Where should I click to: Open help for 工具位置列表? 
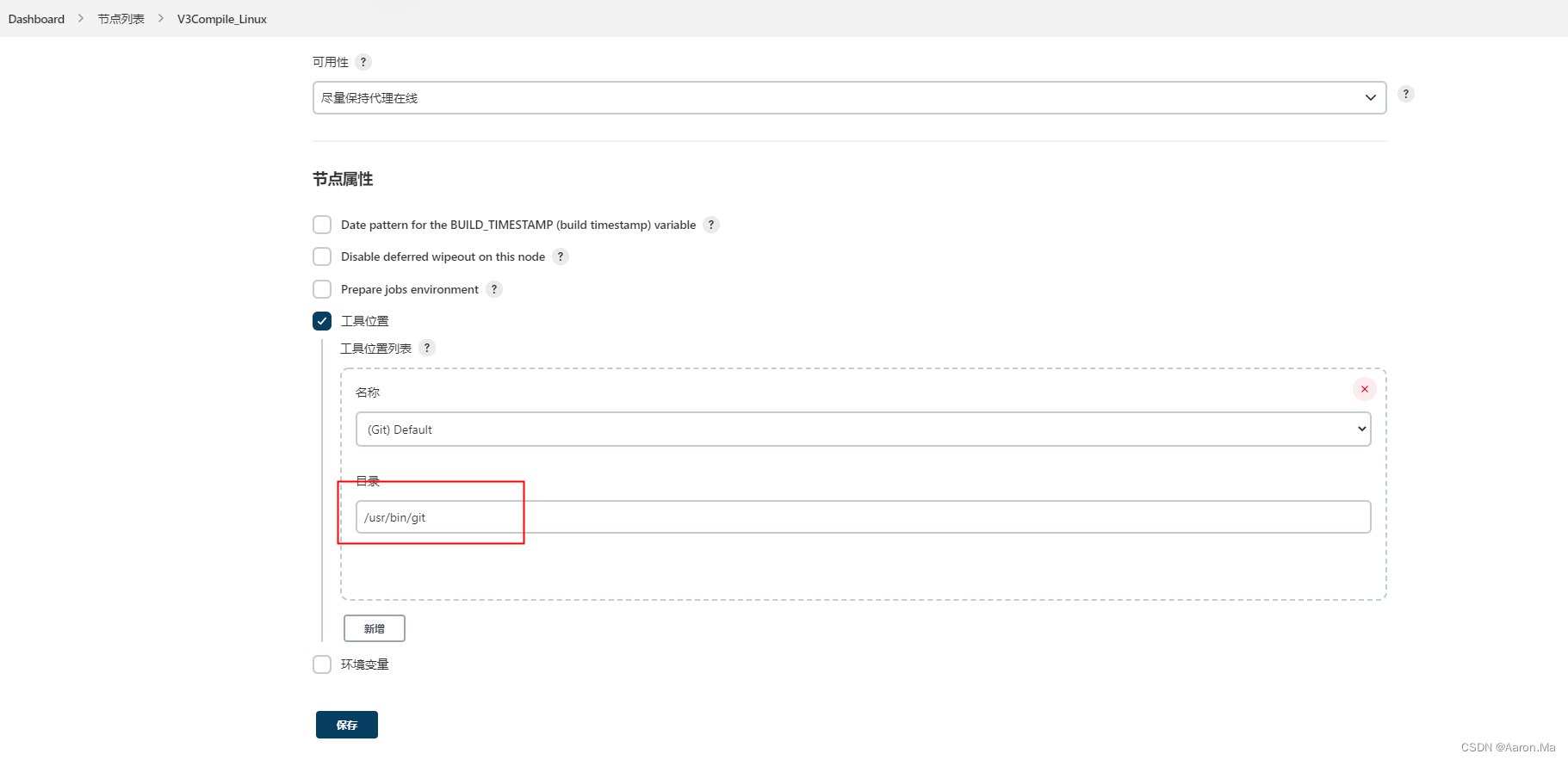[x=427, y=348]
